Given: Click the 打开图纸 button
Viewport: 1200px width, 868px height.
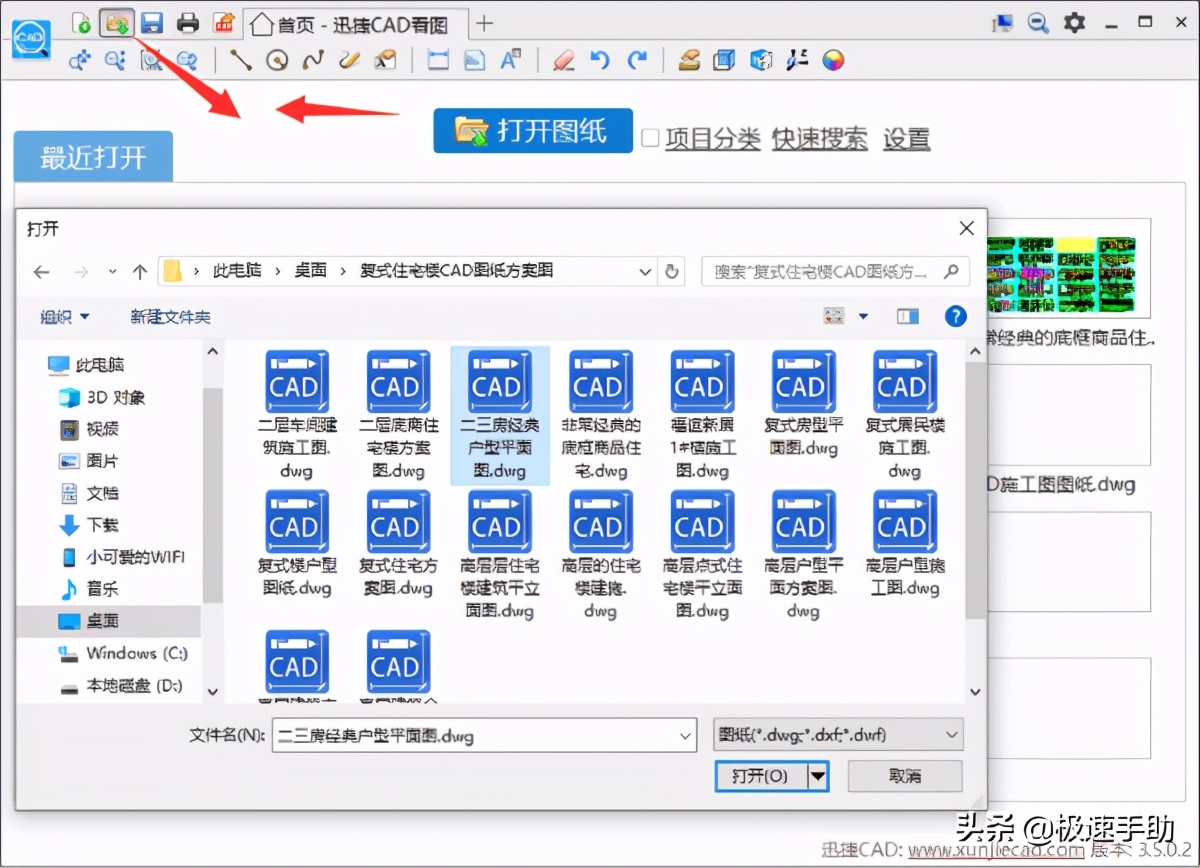Looking at the screenshot, I should click(532, 130).
